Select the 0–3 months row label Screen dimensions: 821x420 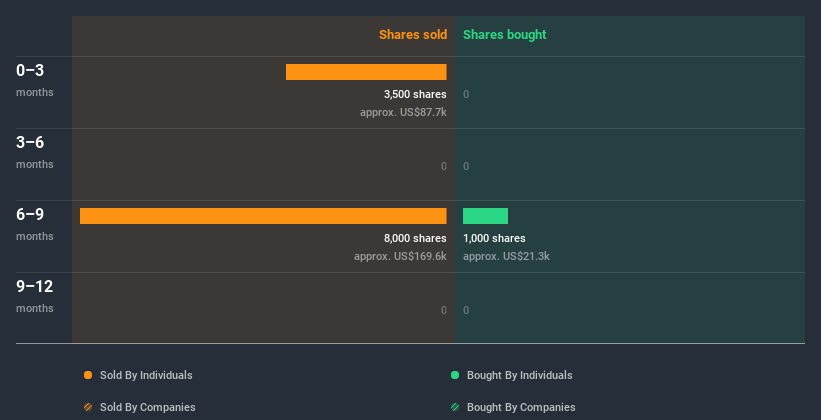(35, 80)
